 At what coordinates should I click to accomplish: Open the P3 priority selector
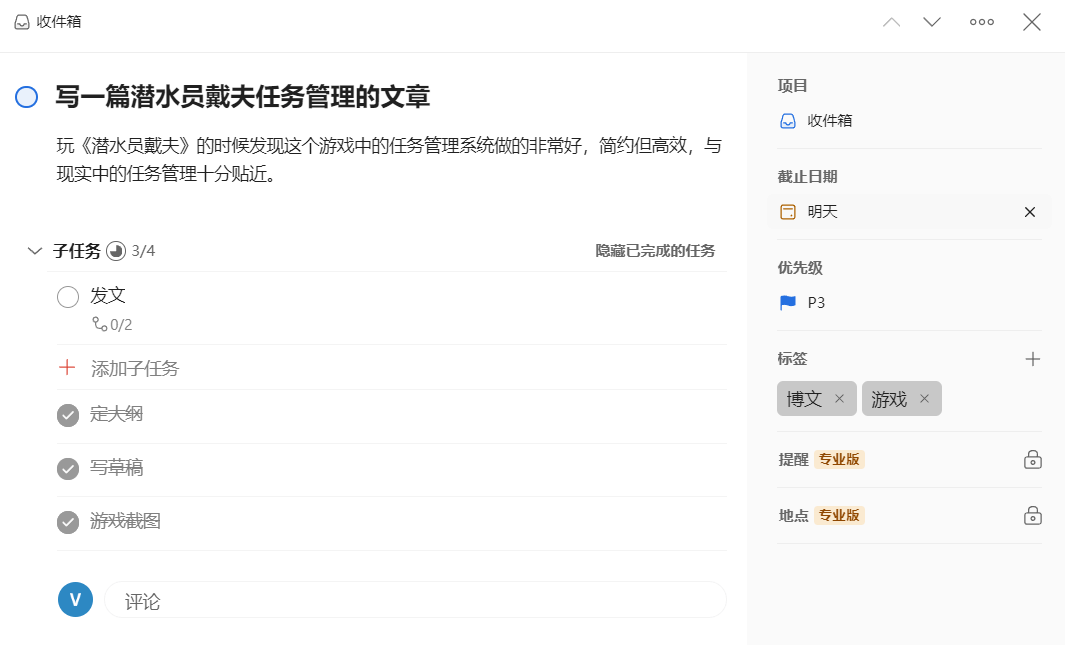click(x=909, y=303)
